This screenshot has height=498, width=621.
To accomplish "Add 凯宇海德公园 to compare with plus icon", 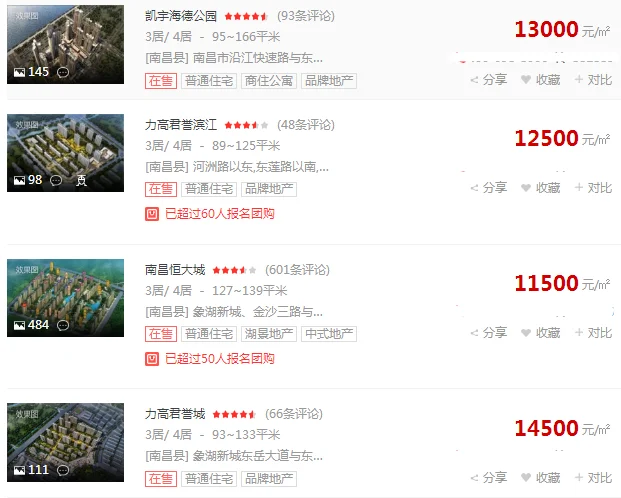I will (x=579, y=80).
